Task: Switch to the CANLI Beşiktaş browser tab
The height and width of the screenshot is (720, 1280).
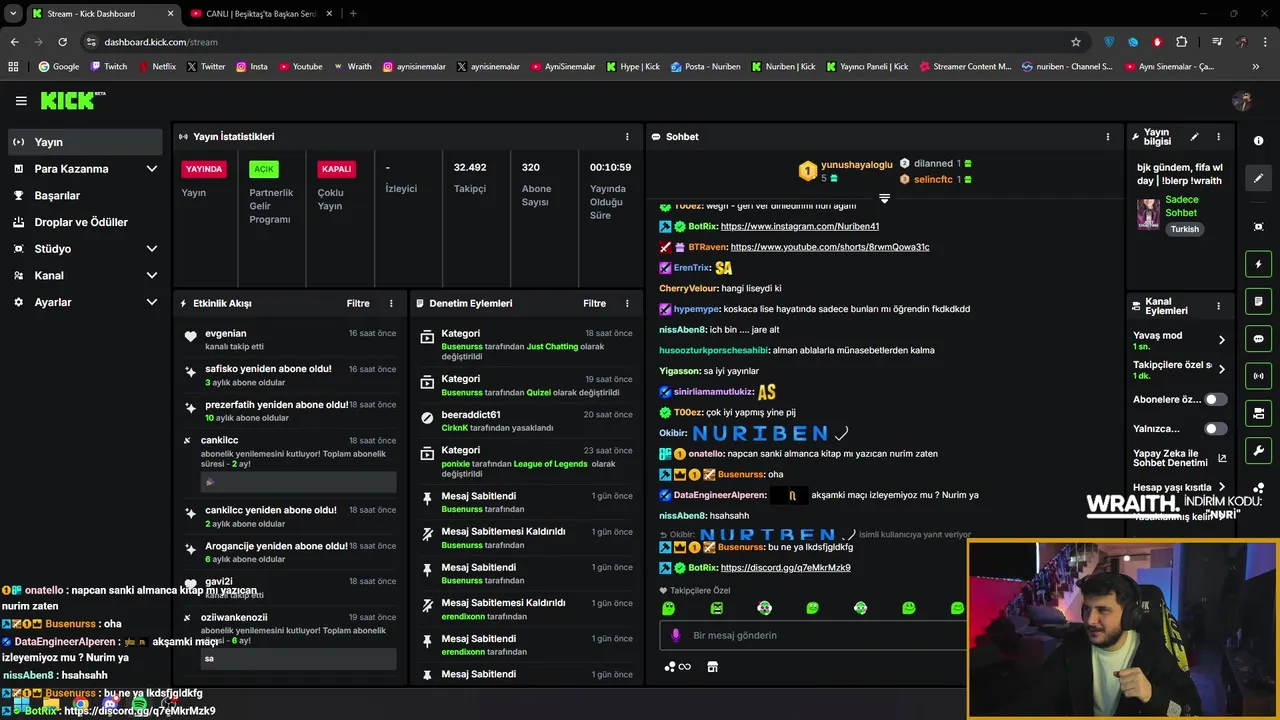Action: 260,14
